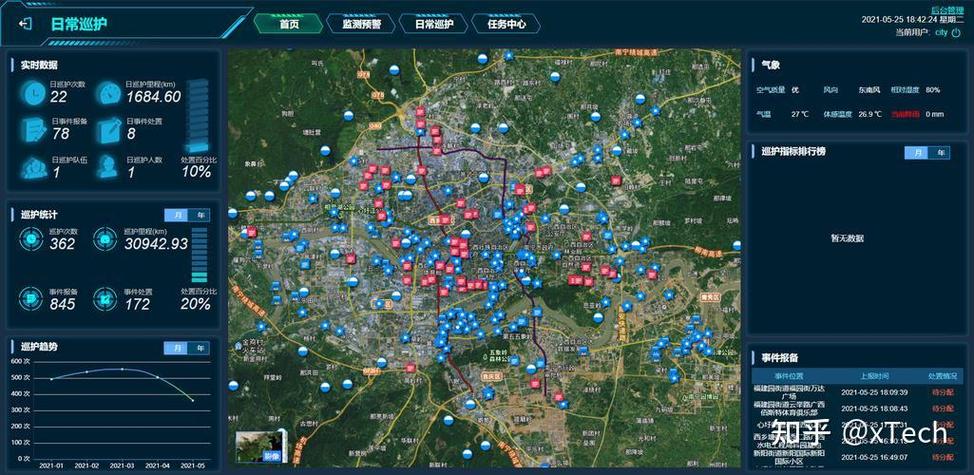Click the 2021-03 data point on trend chart
Viewport: 974px width, 475px height.
click(123, 369)
